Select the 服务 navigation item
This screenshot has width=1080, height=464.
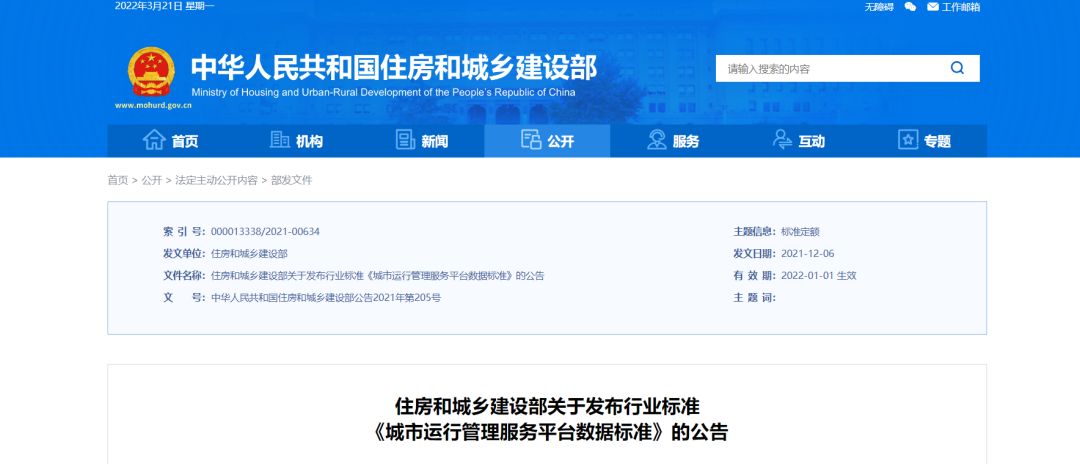click(x=673, y=141)
